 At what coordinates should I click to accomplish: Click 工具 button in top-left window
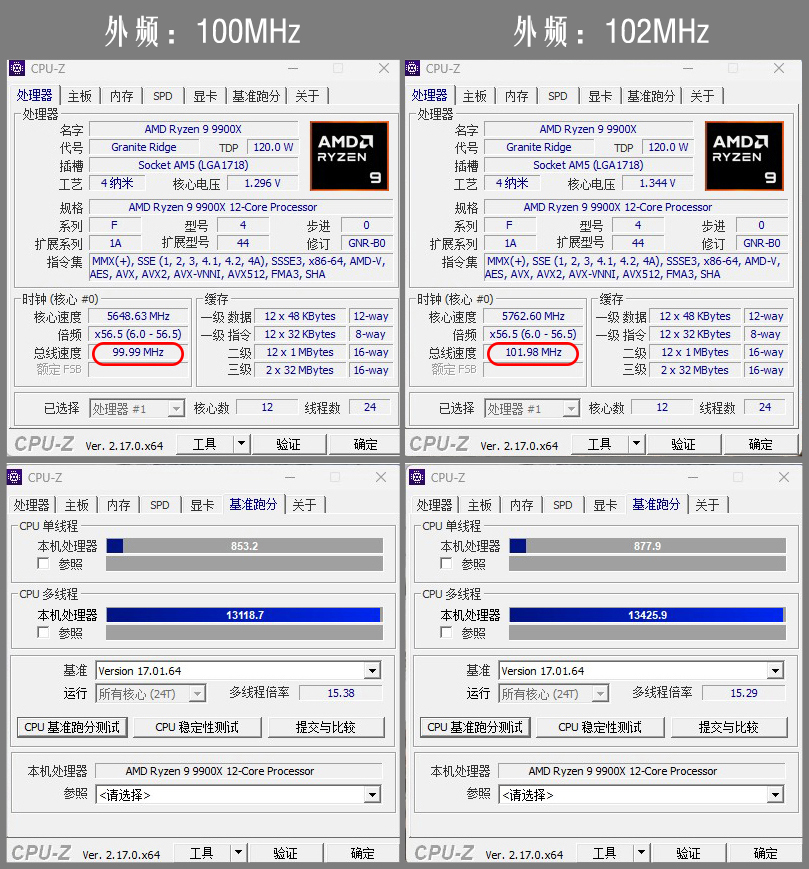pyautogui.click(x=205, y=444)
